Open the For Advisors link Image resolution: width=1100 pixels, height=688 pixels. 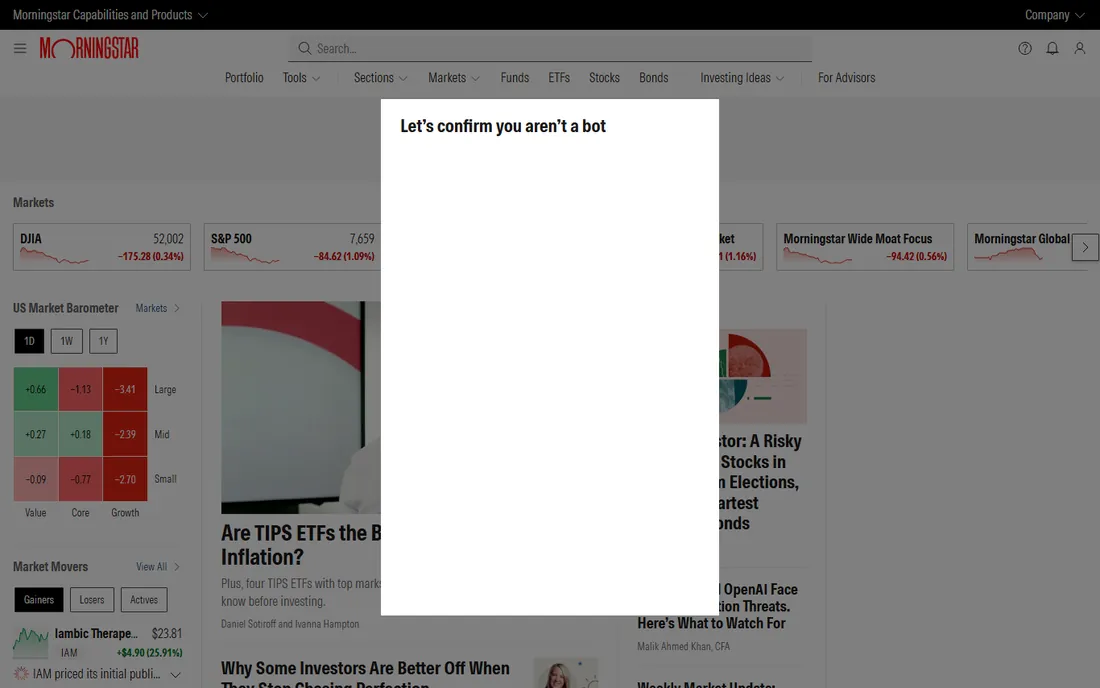pyautogui.click(x=846, y=78)
